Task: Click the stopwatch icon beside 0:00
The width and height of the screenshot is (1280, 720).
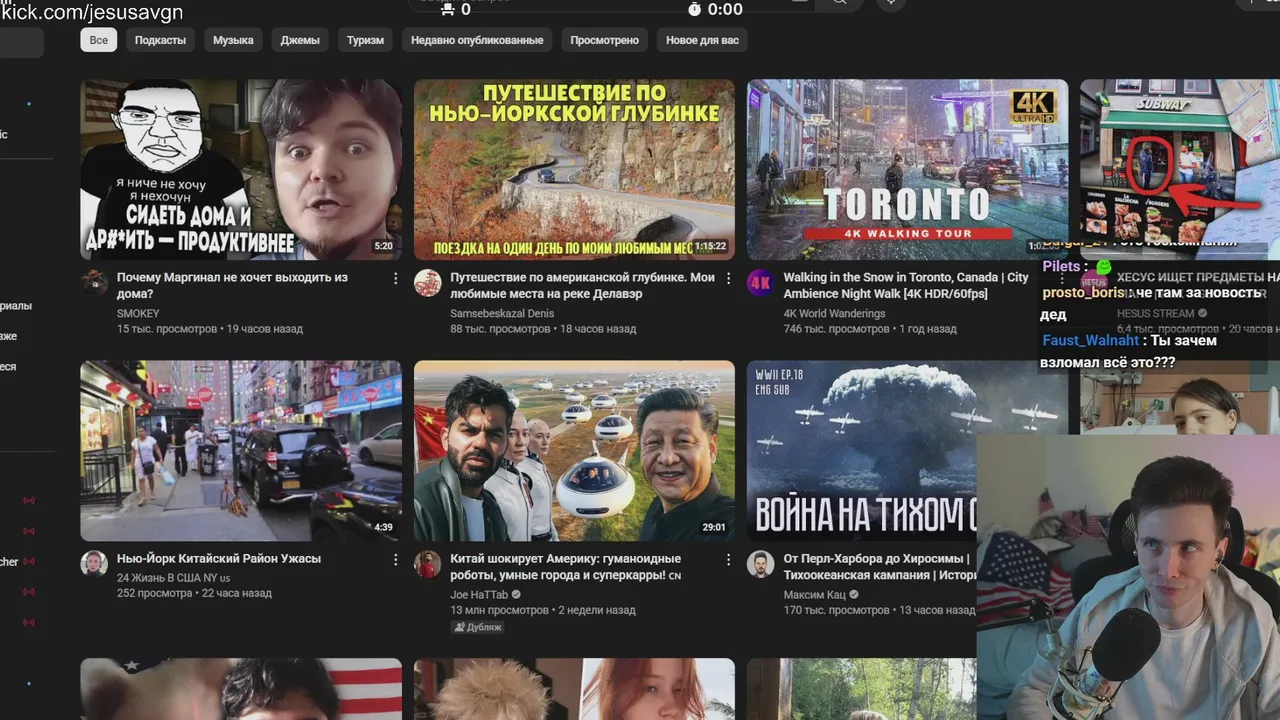Action: [695, 9]
